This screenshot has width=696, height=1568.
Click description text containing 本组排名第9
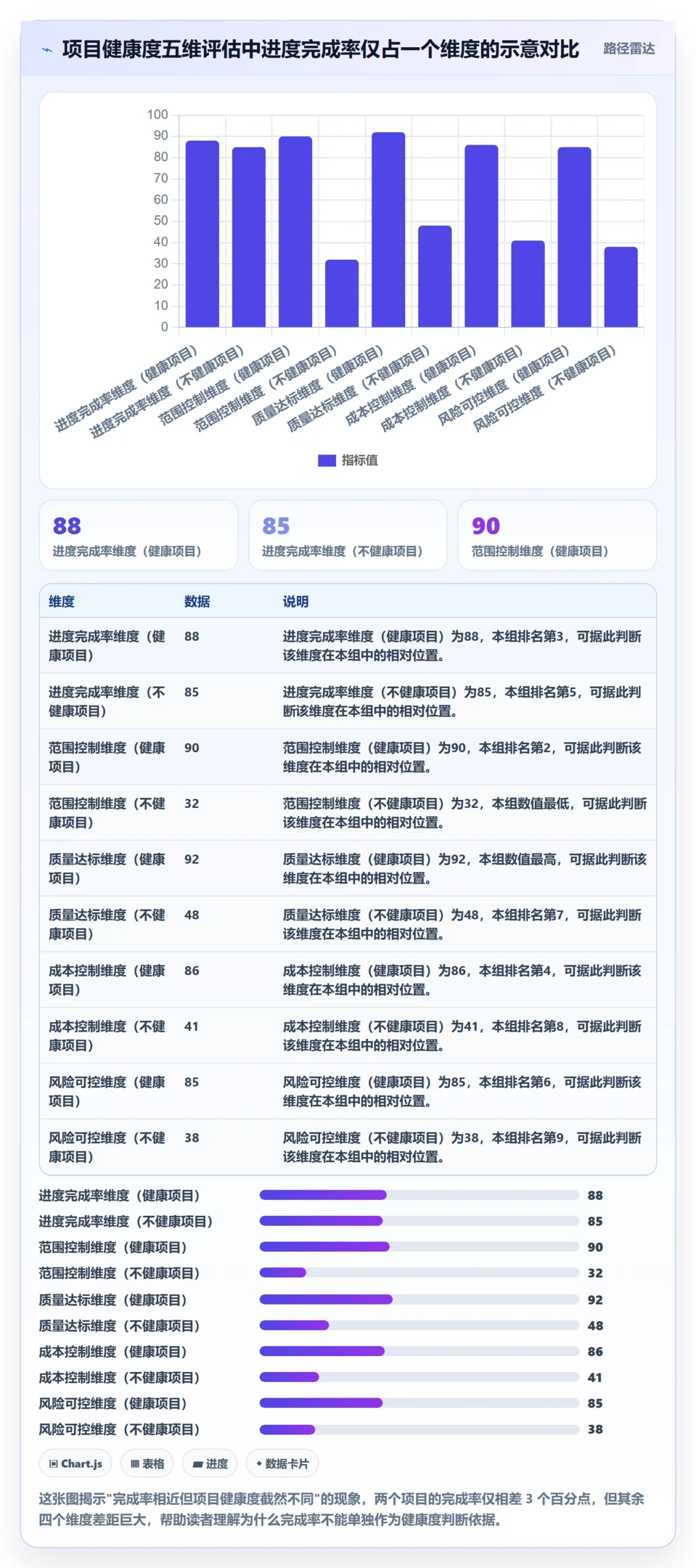(462, 1147)
